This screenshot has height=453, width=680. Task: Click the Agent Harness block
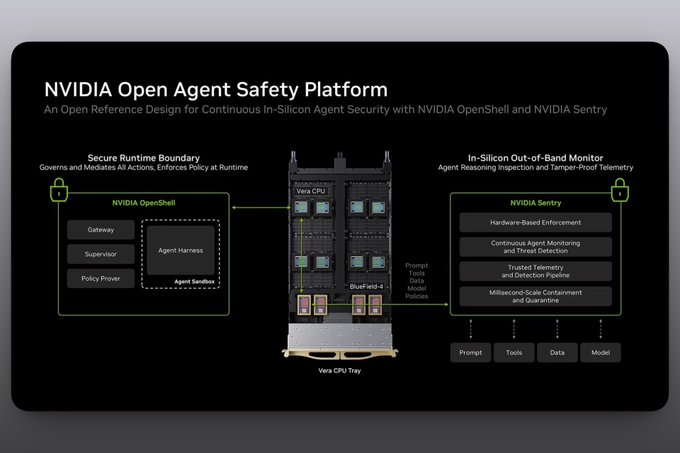point(180,250)
